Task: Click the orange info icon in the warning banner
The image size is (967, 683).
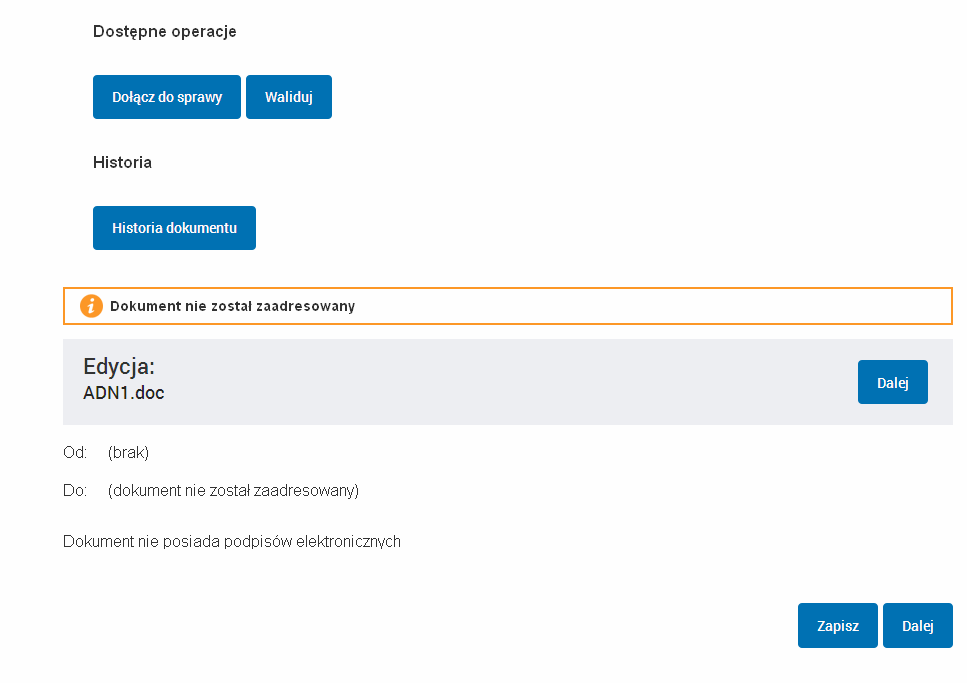Action: (91, 305)
